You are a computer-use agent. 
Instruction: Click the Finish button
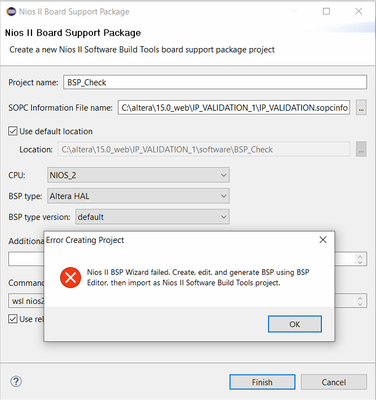pyautogui.click(x=262, y=382)
